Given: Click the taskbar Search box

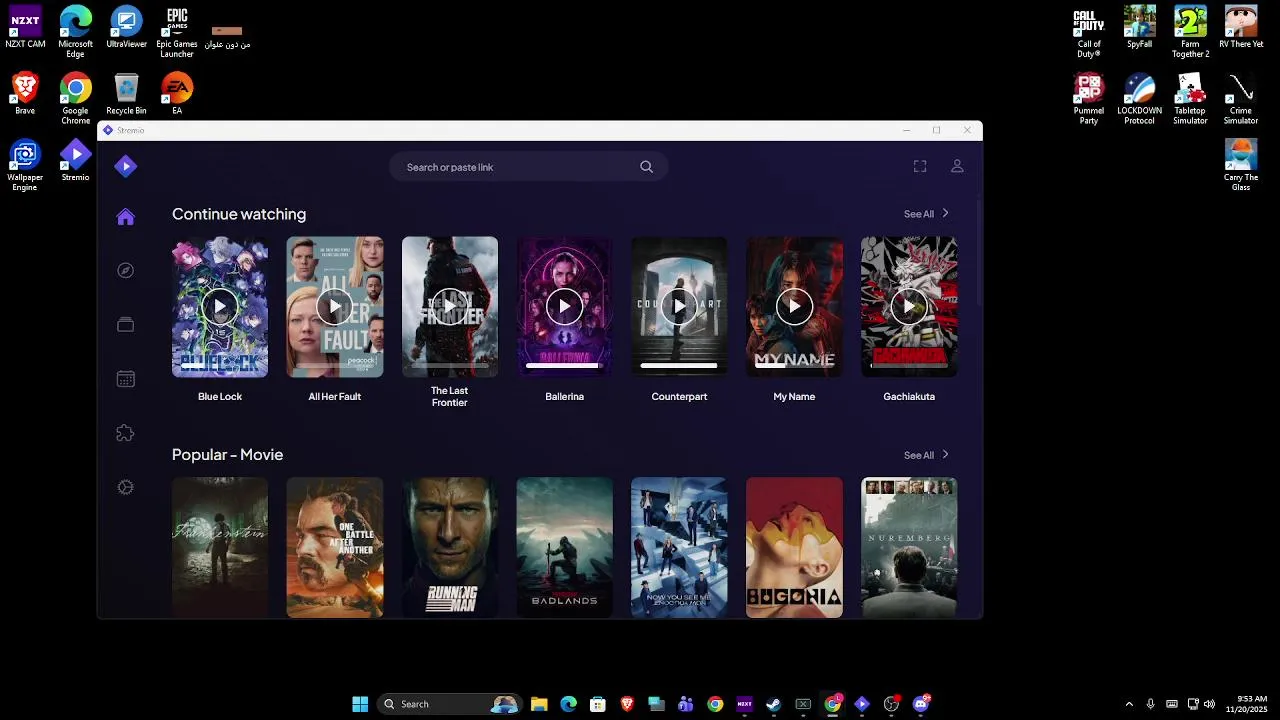Looking at the screenshot, I should coord(449,704).
